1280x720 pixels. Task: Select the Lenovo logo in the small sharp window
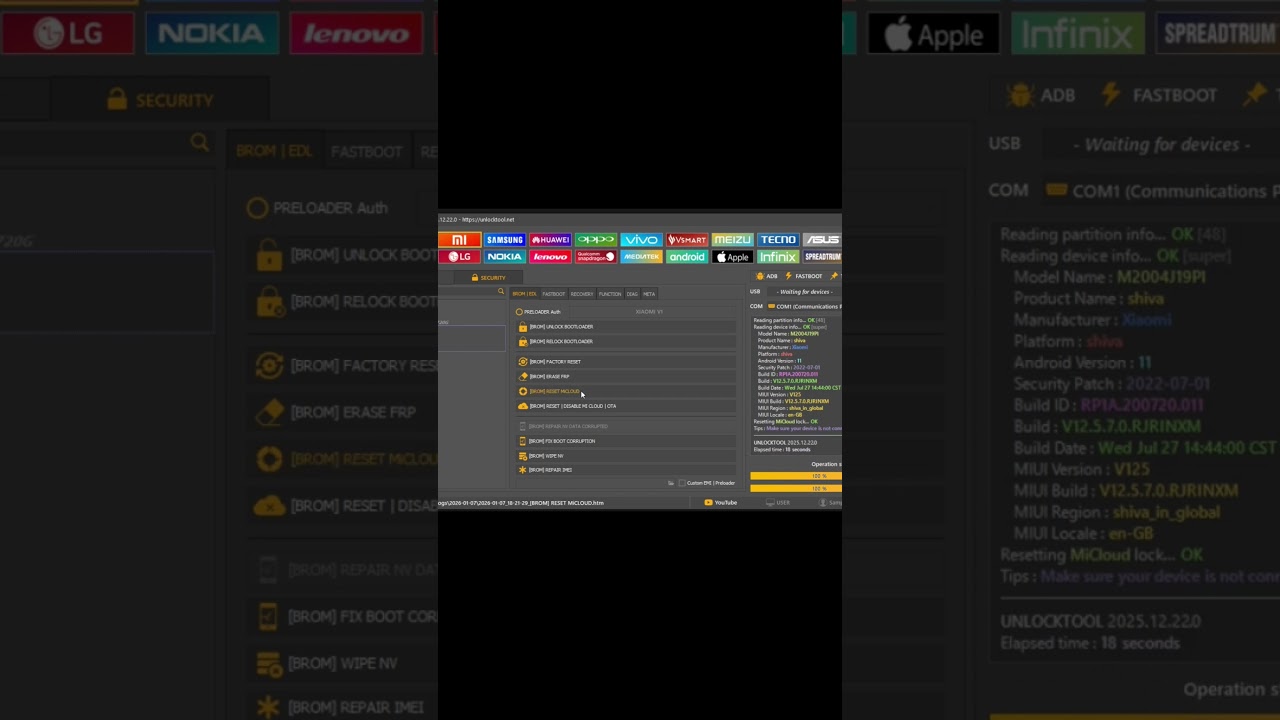(x=550, y=257)
